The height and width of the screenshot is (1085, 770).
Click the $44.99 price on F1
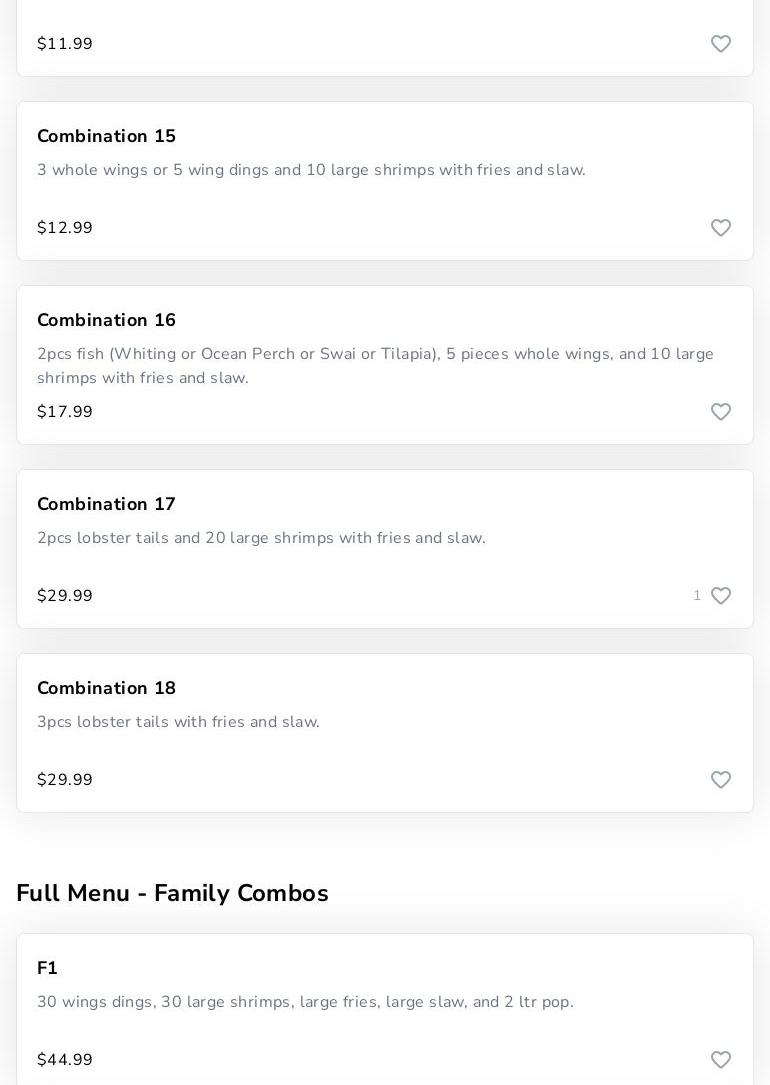click(x=65, y=1060)
